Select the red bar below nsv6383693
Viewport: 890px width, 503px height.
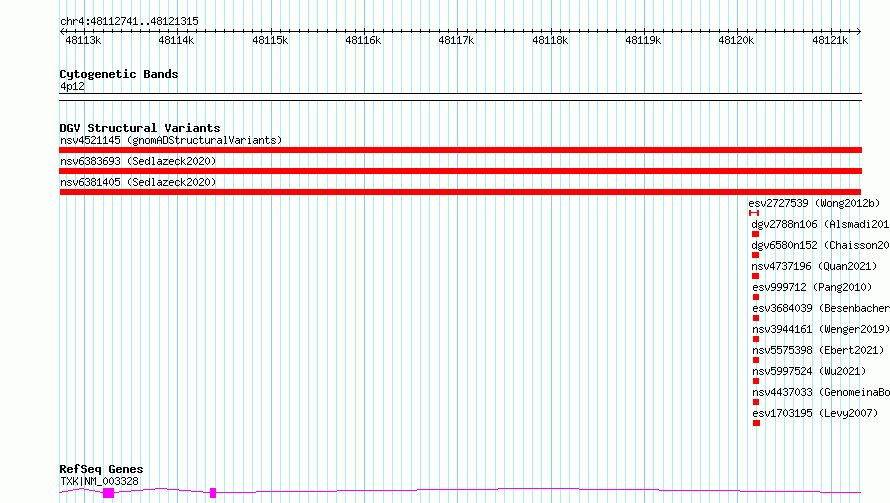460,171
